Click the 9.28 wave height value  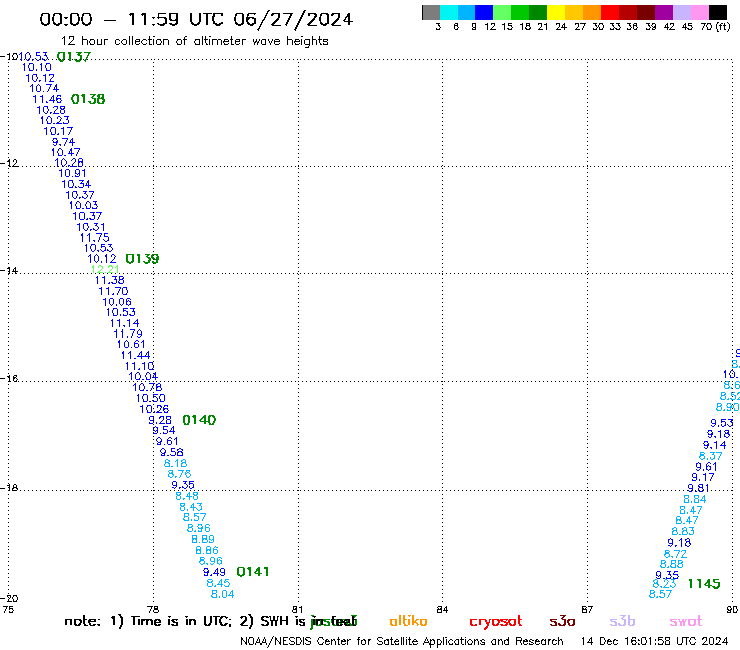(x=160, y=420)
